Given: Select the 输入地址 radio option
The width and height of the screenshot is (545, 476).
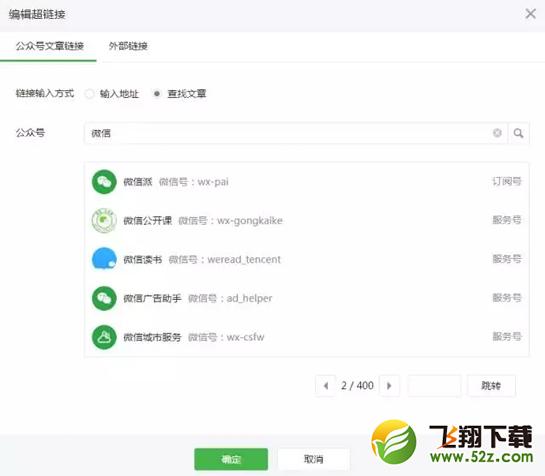Looking at the screenshot, I should (89, 94).
